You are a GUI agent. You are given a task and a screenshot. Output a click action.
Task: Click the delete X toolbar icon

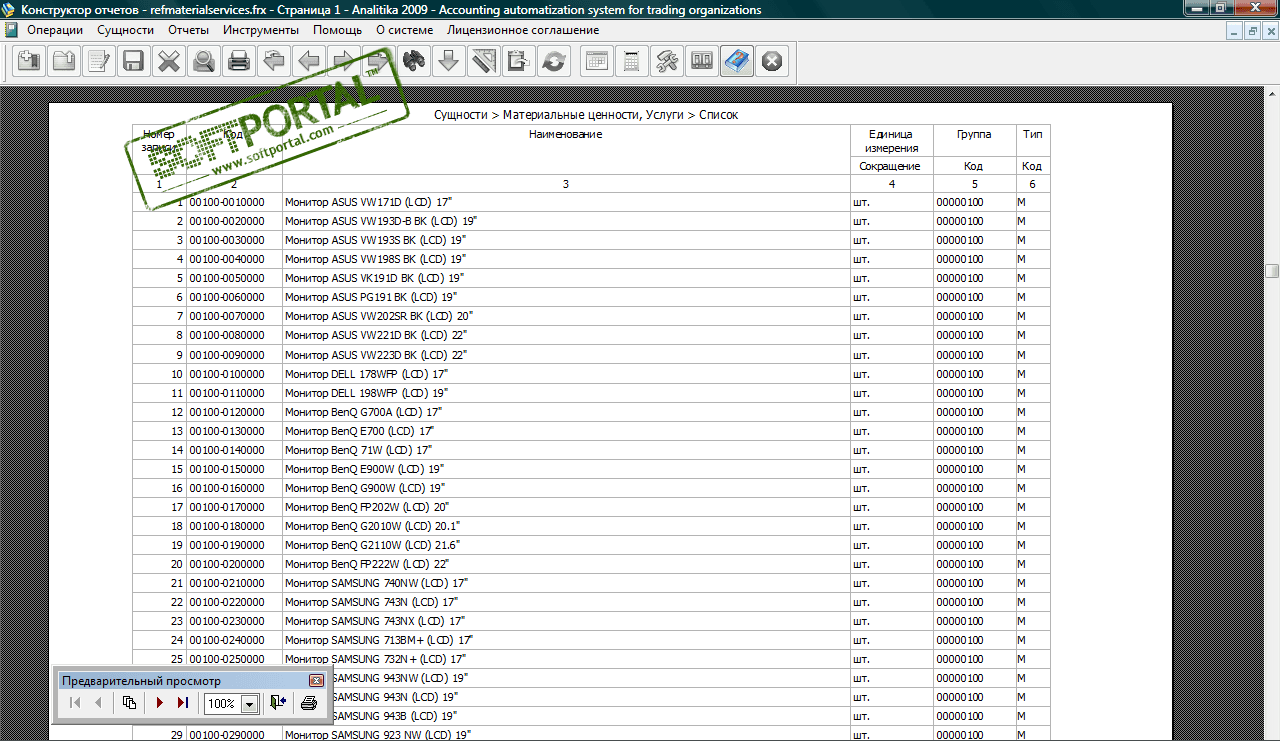click(169, 62)
